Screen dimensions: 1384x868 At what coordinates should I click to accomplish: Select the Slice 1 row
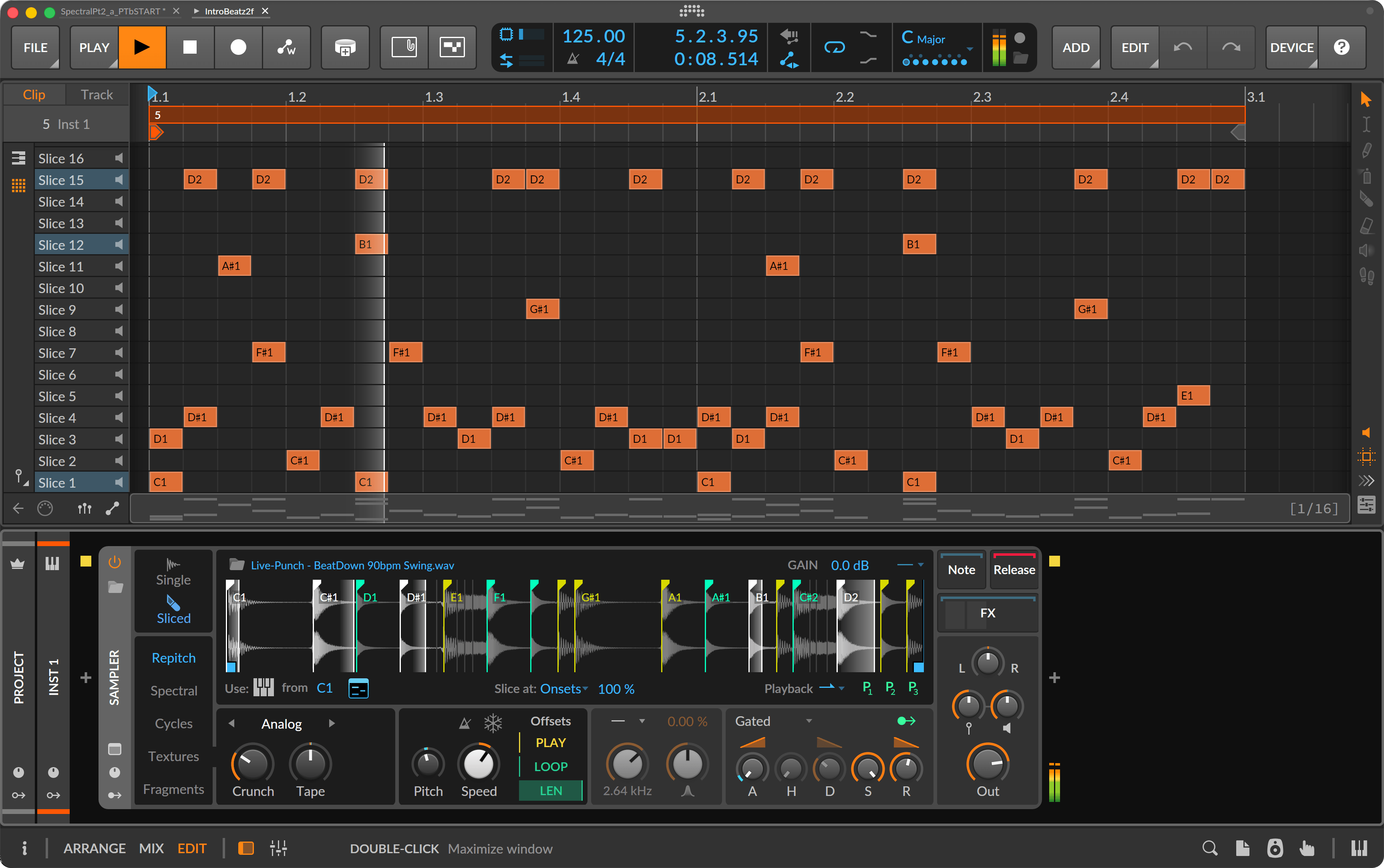click(82, 483)
